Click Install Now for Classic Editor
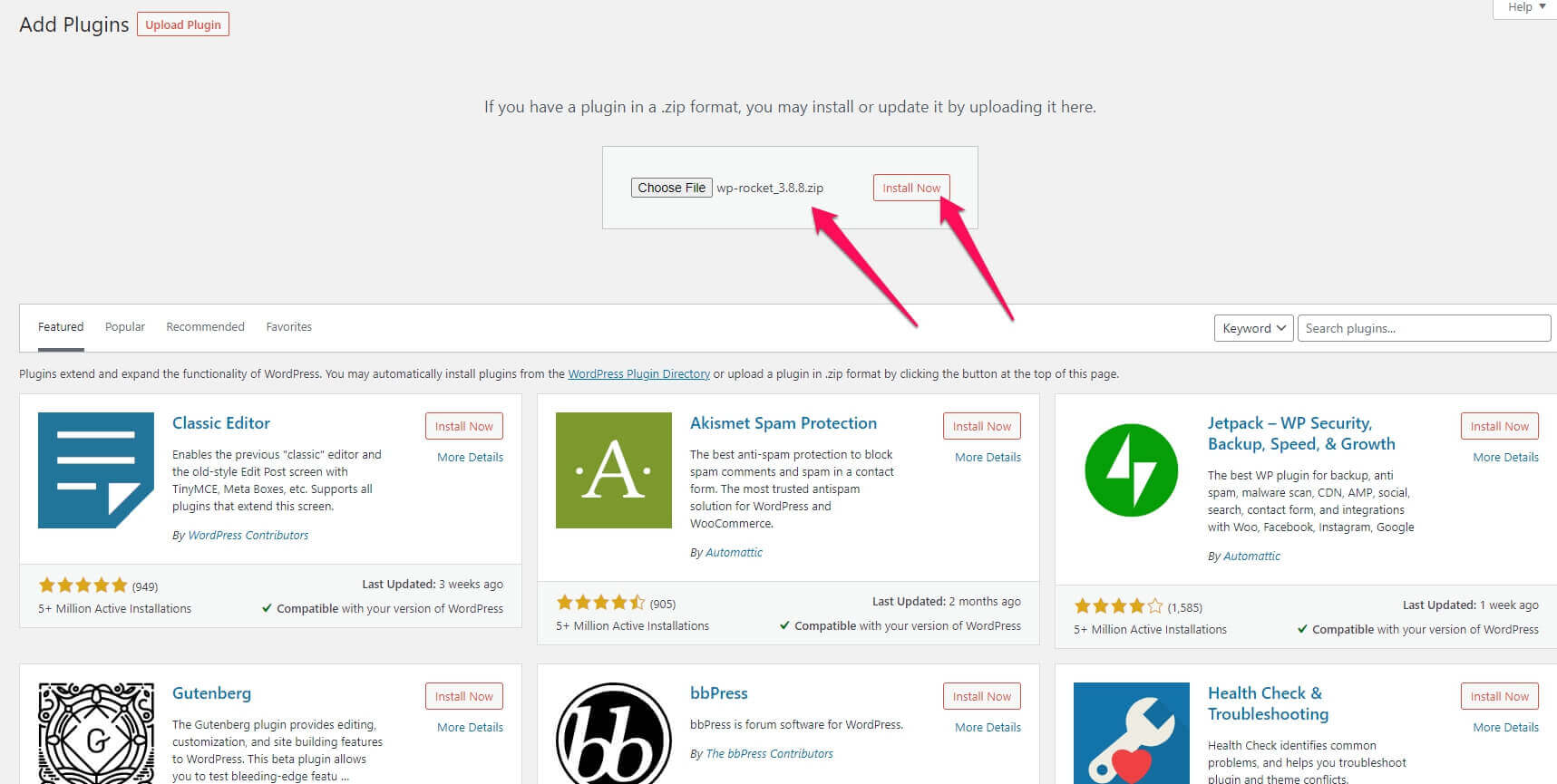 (464, 426)
